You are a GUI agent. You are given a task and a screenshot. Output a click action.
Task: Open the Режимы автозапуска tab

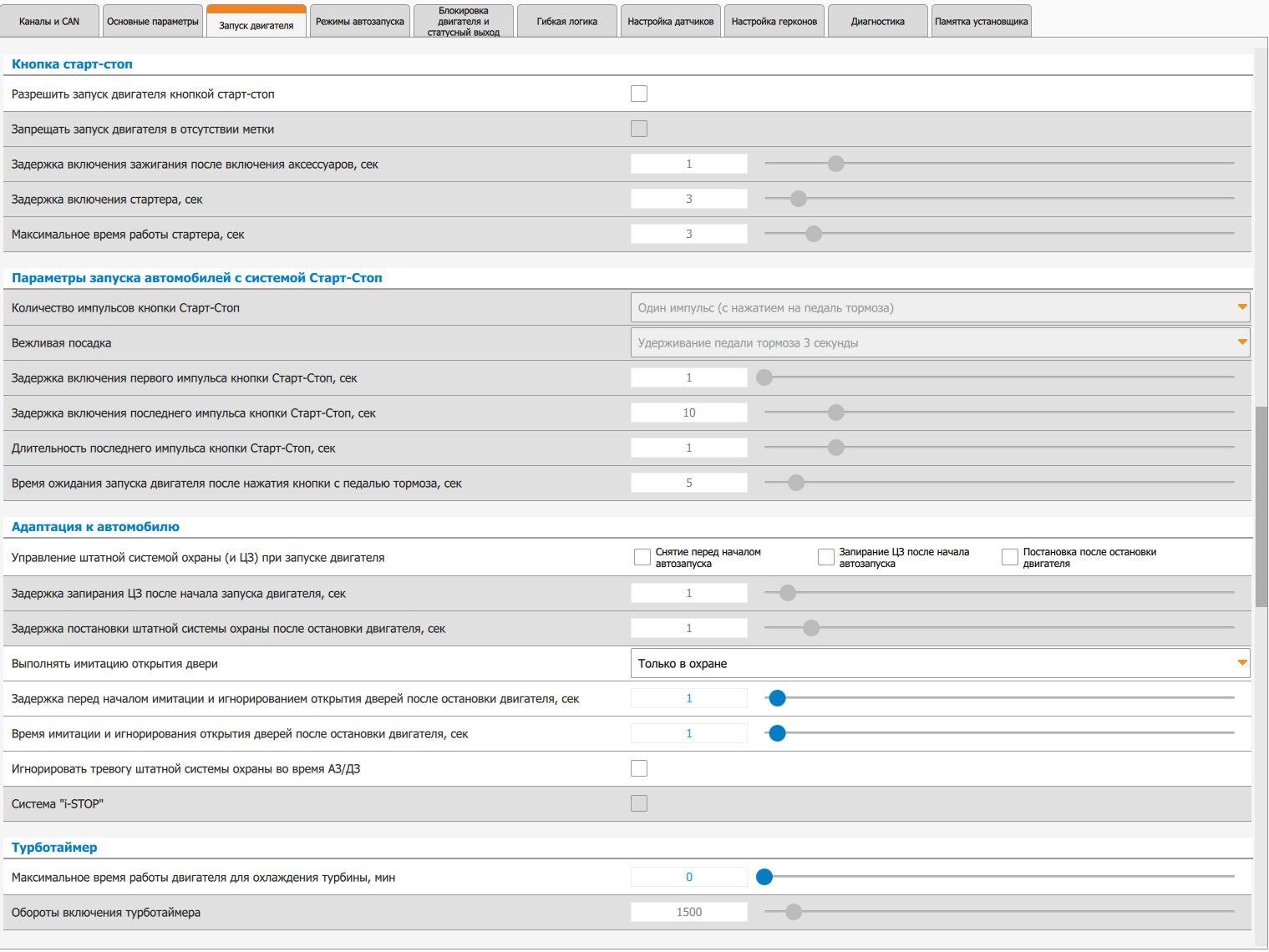pos(360,21)
